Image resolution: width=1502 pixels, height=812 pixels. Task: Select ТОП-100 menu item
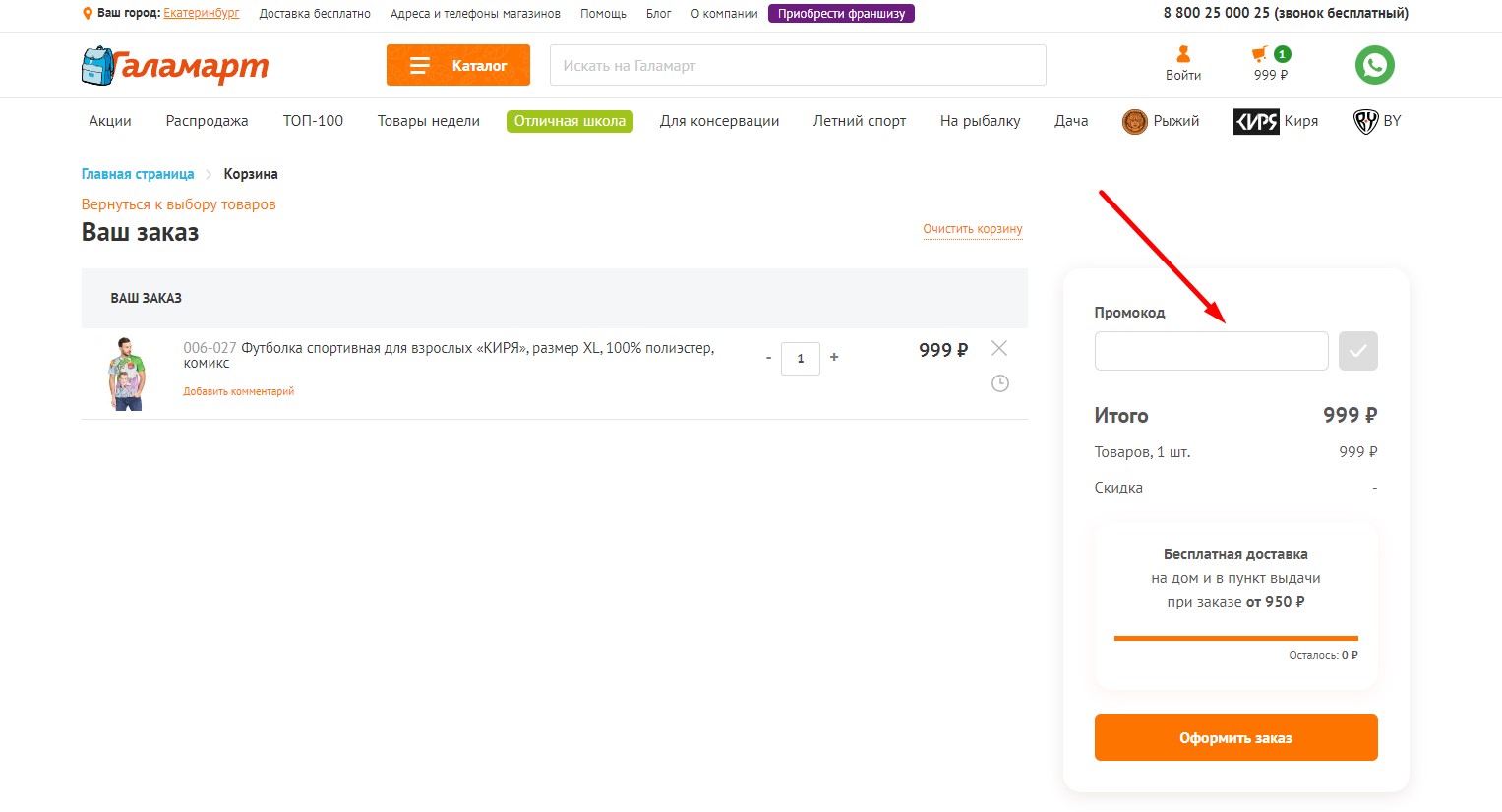[x=313, y=121]
